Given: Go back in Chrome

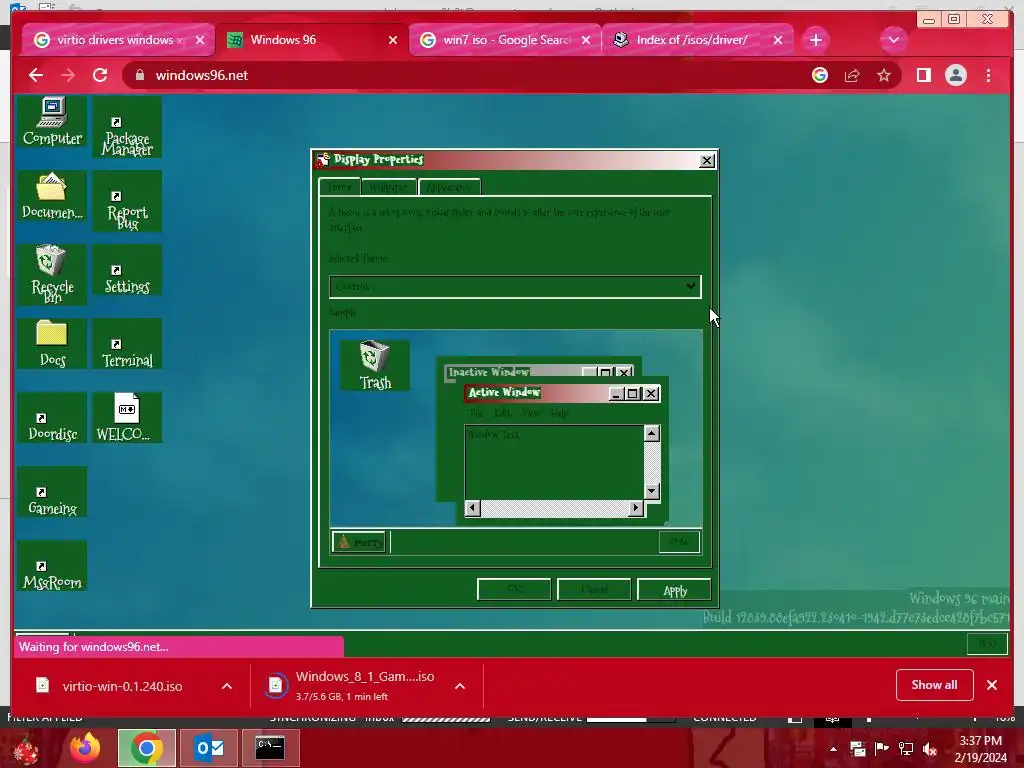Looking at the screenshot, I should 36,75.
